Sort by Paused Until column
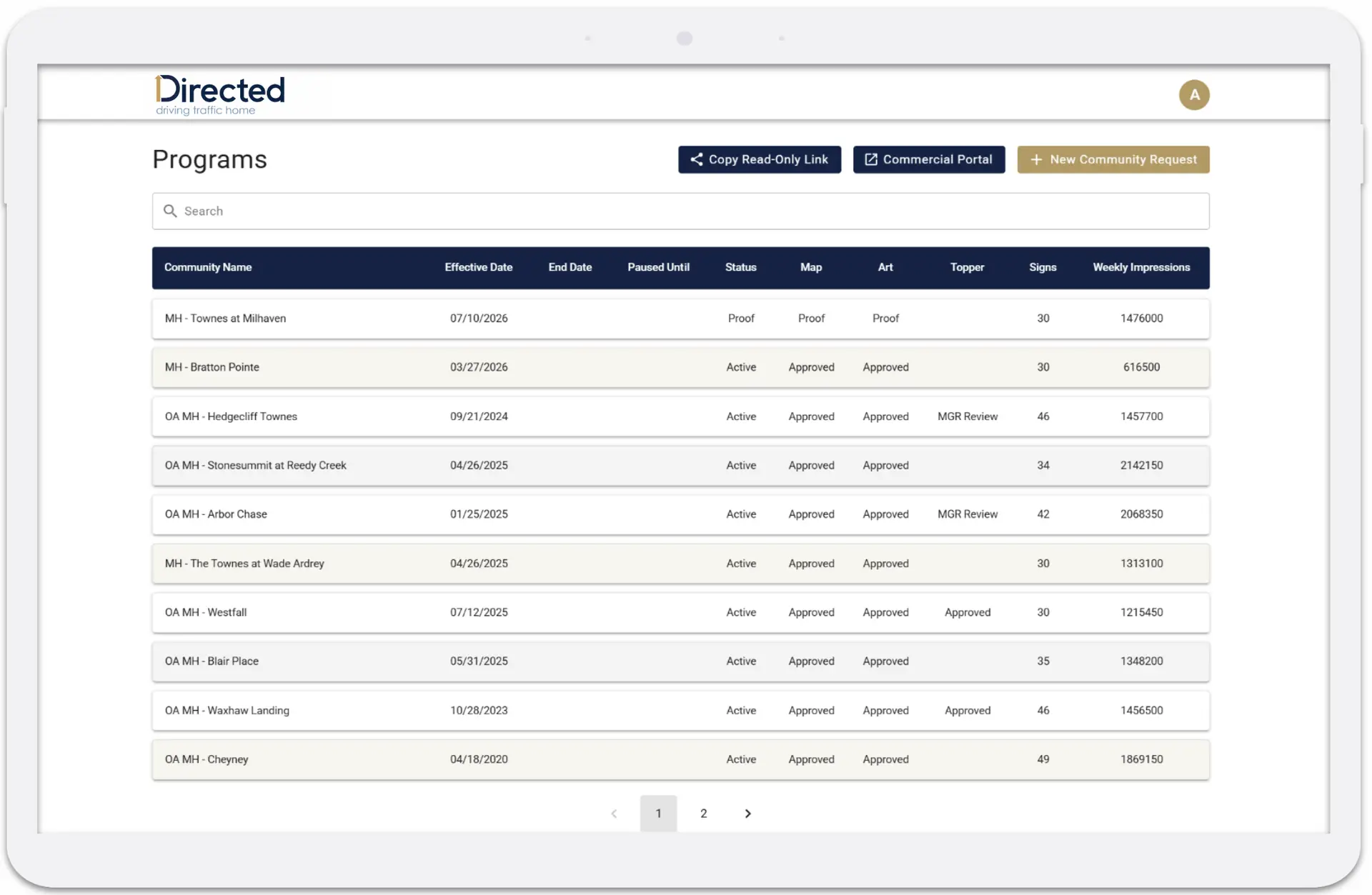The height and width of the screenshot is (895, 1372). pyautogui.click(x=658, y=267)
